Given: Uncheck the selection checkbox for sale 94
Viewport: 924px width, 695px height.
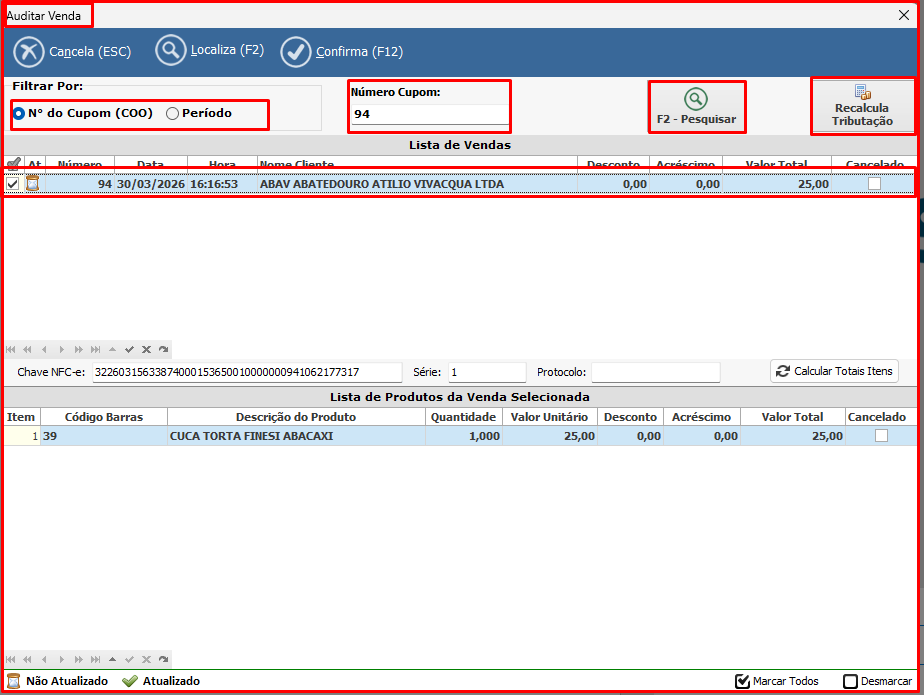Looking at the screenshot, I should coord(13,184).
